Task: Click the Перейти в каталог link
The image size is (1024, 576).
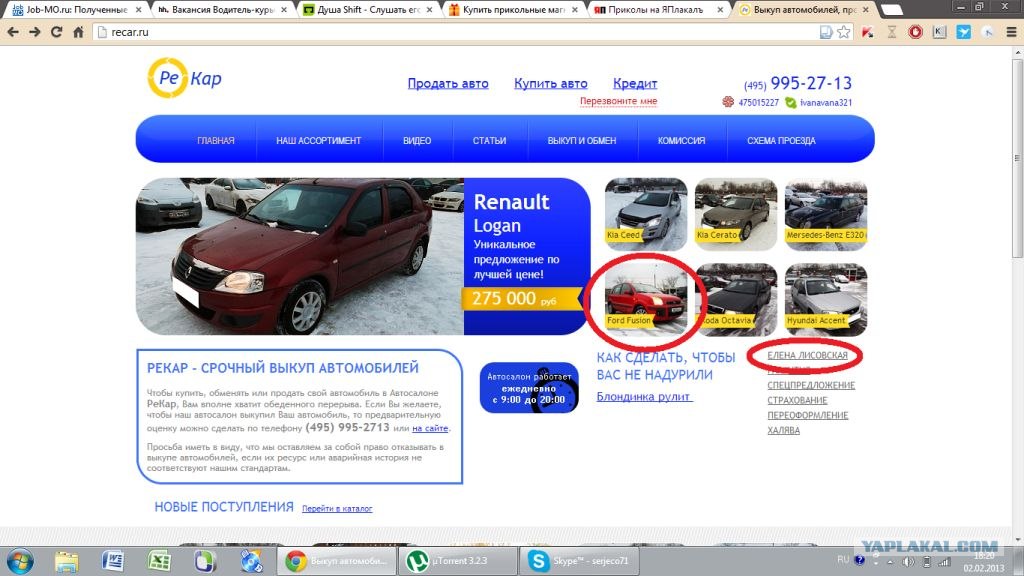Action: (x=337, y=509)
